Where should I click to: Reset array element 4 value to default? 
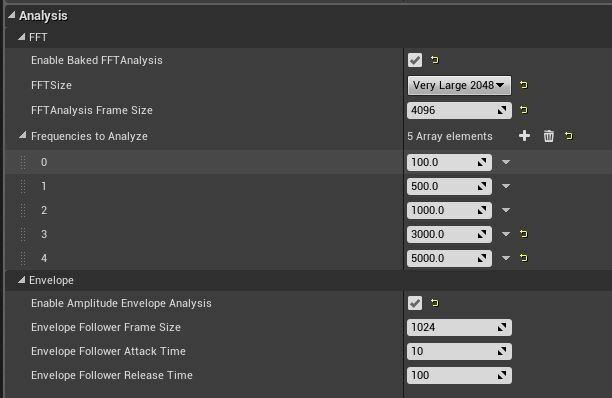click(524, 258)
